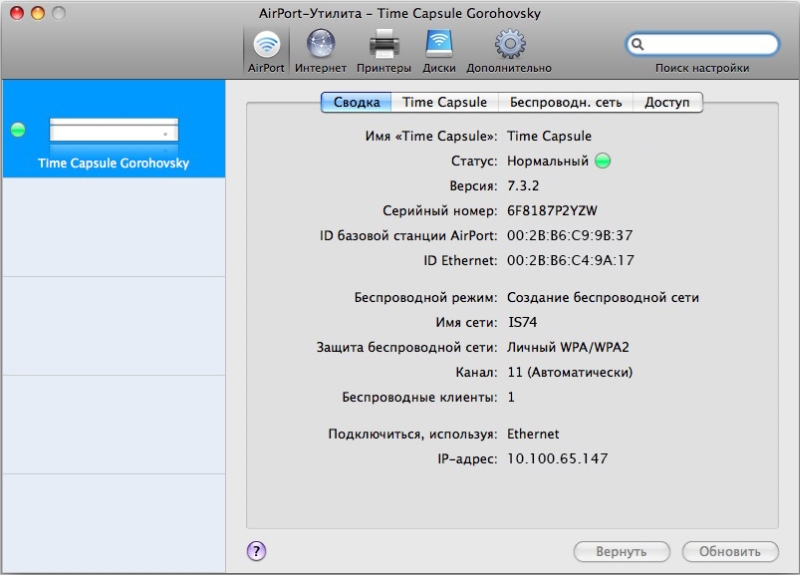Screen dimensions: 800x575
Task: Click the IP-адрес value 10.100.65.147
Action: click(x=557, y=459)
